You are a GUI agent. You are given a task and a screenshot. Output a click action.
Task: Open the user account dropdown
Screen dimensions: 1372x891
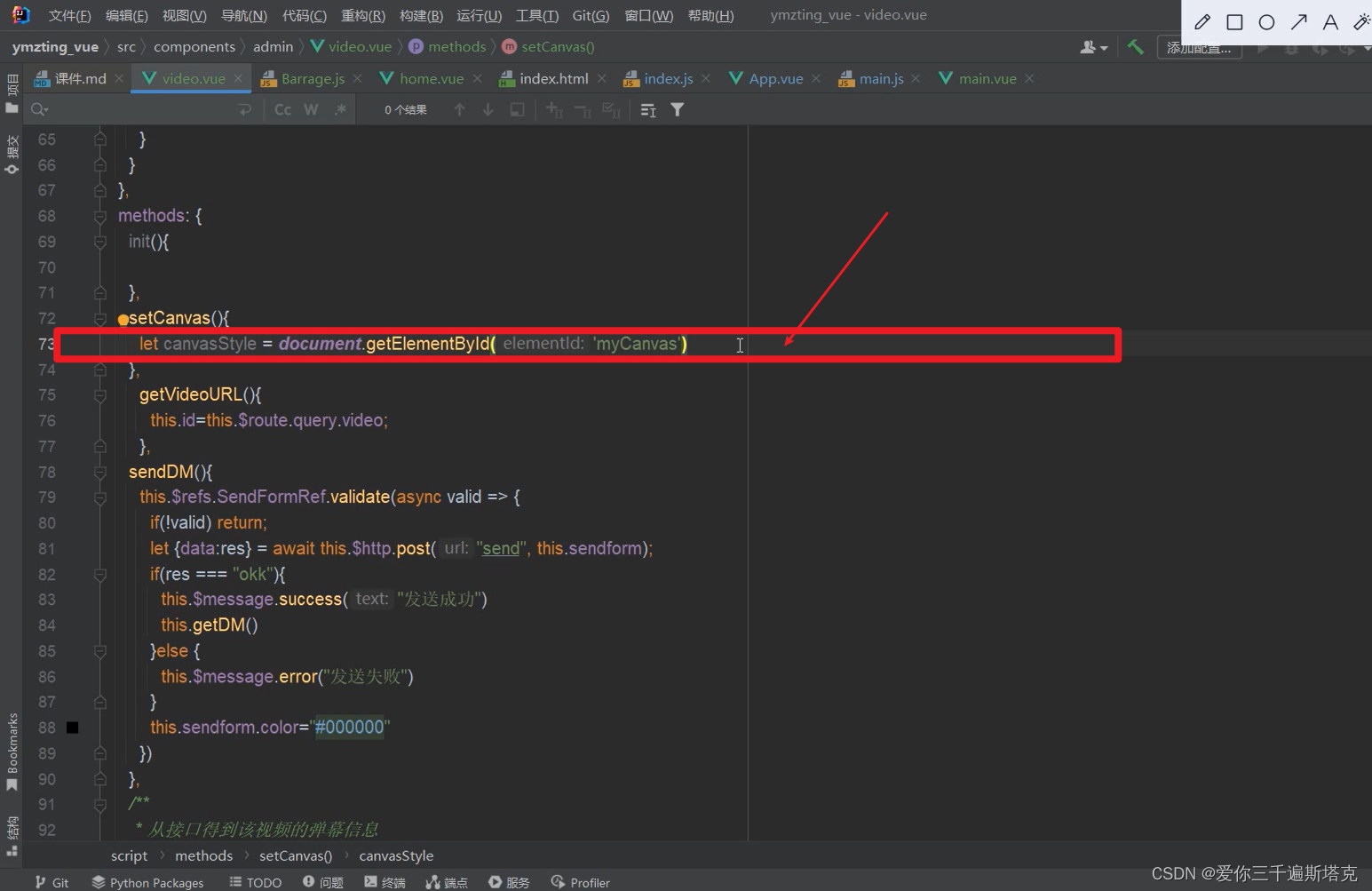[1093, 47]
